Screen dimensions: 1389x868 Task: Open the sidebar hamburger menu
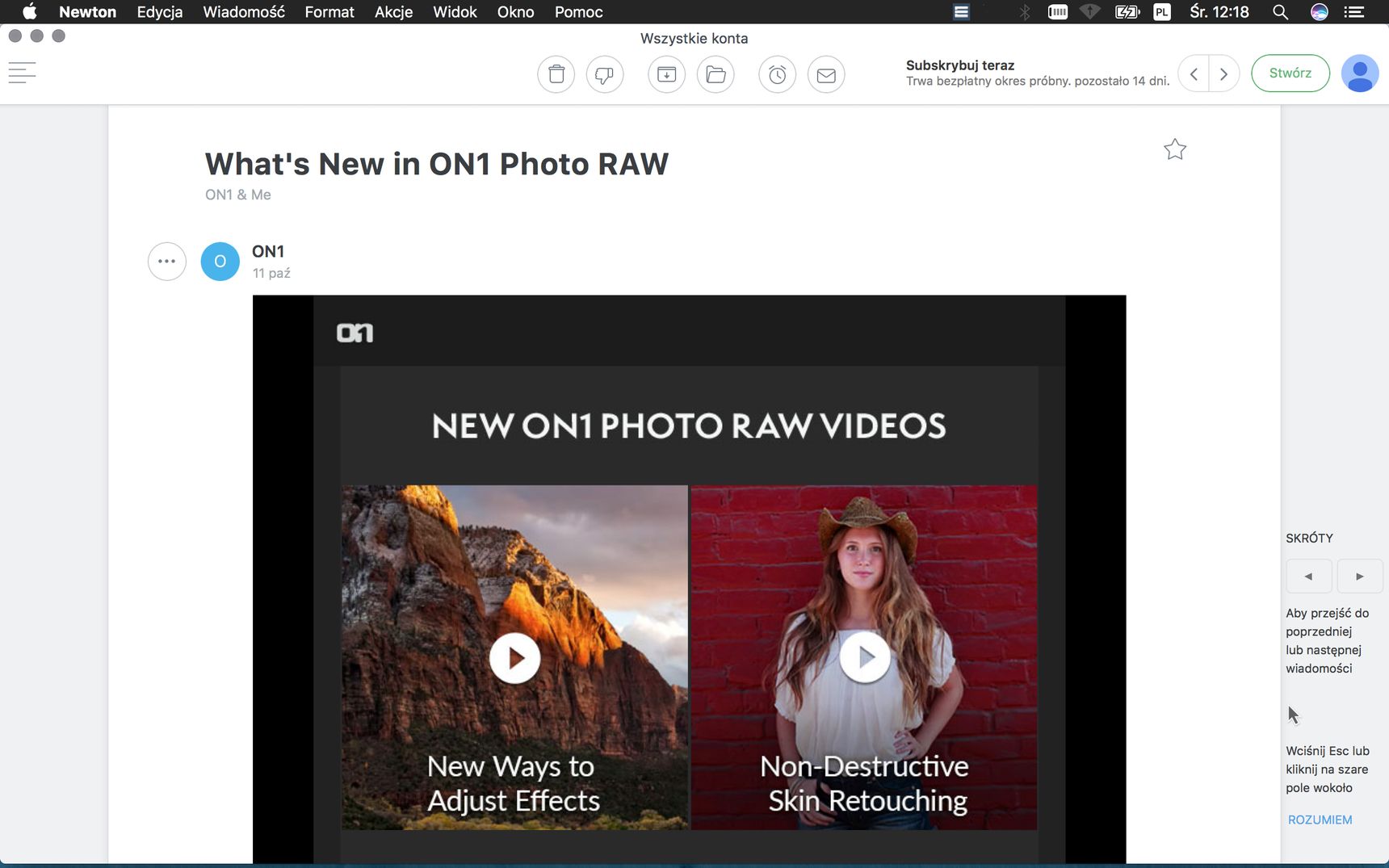[22, 73]
